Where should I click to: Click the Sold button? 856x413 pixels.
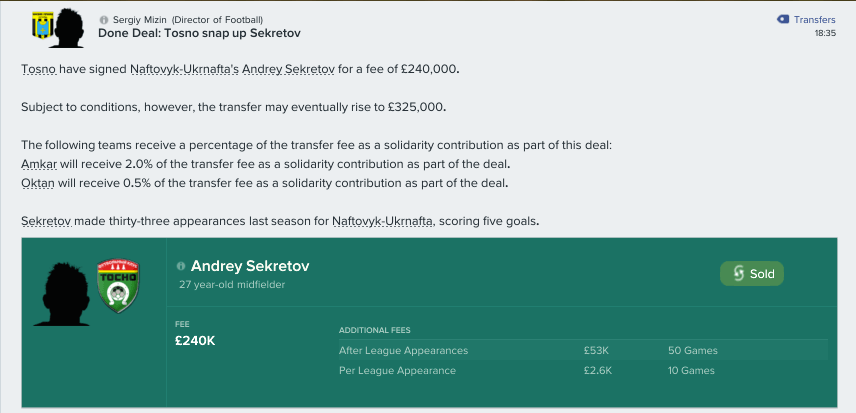(752, 274)
